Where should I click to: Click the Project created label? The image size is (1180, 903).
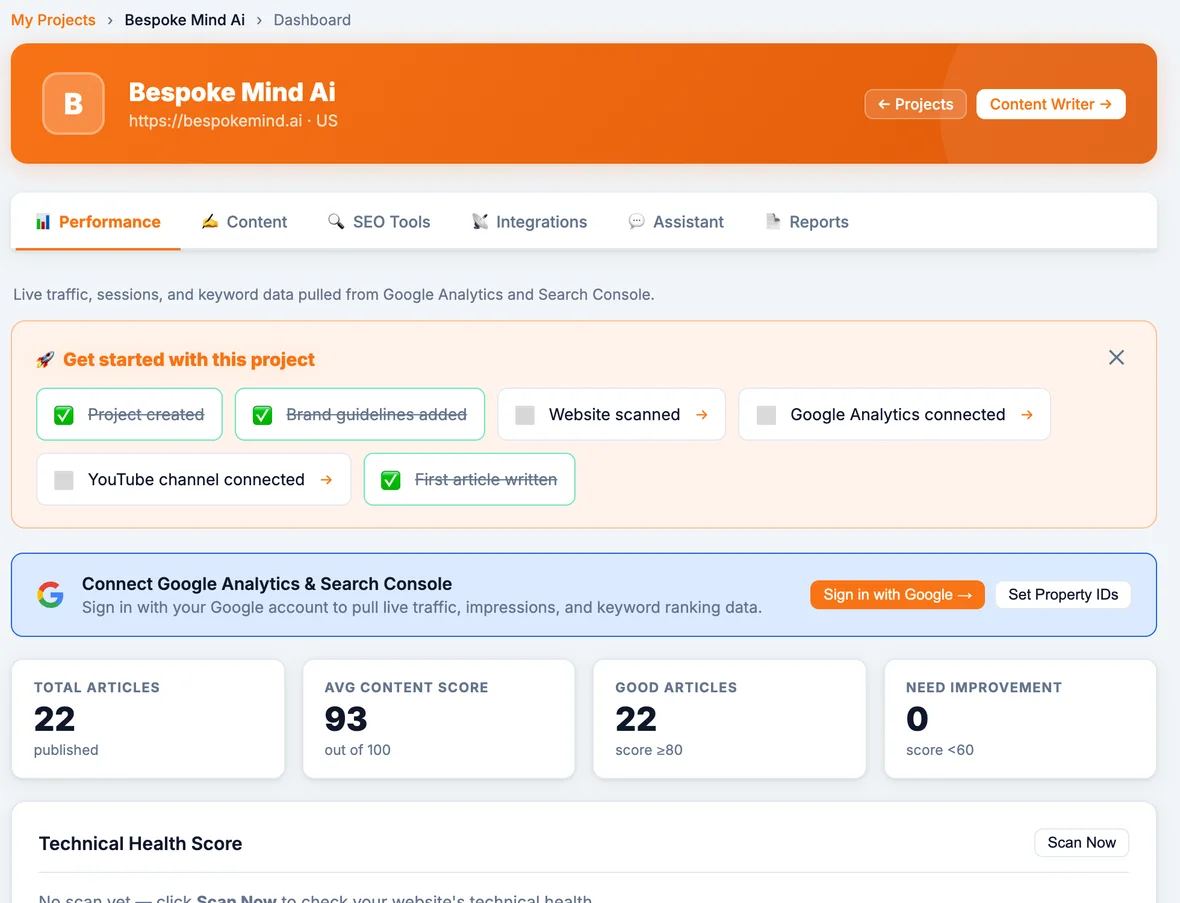pyautogui.click(x=146, y=415)
